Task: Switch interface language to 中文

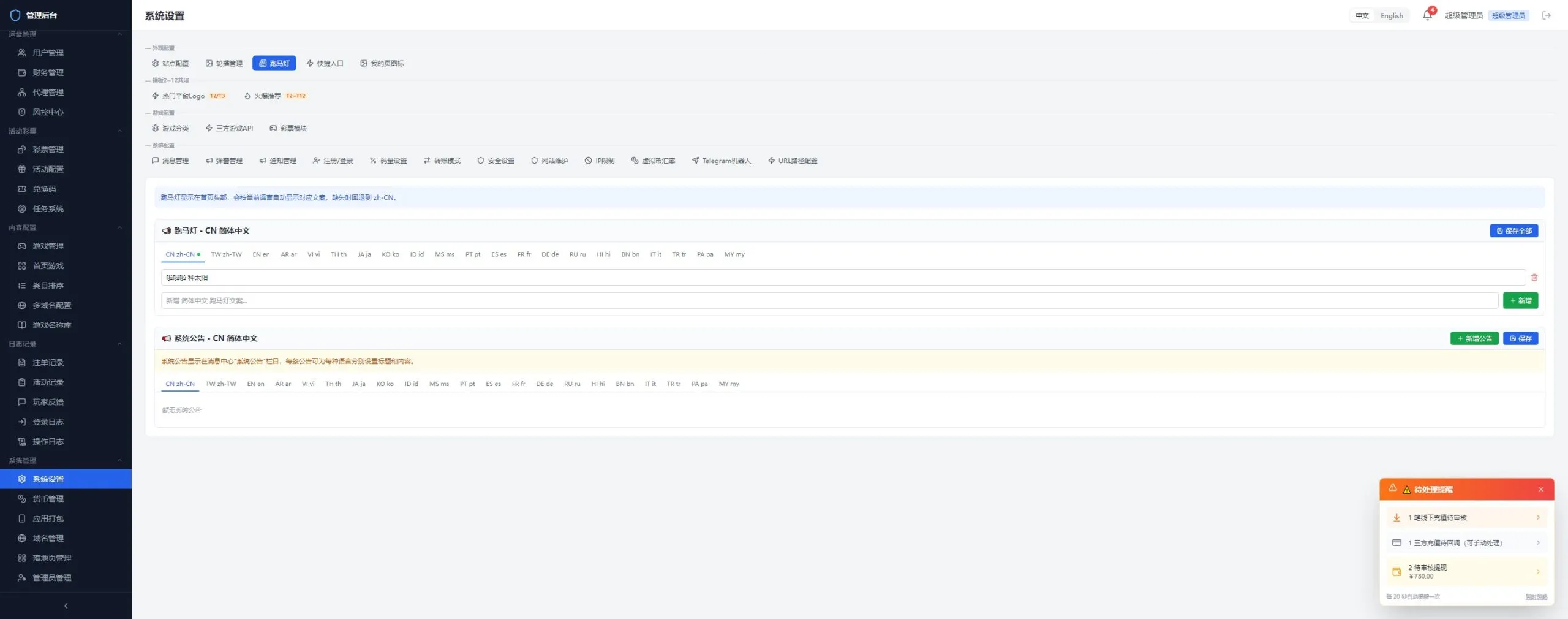Action: 1362,16
